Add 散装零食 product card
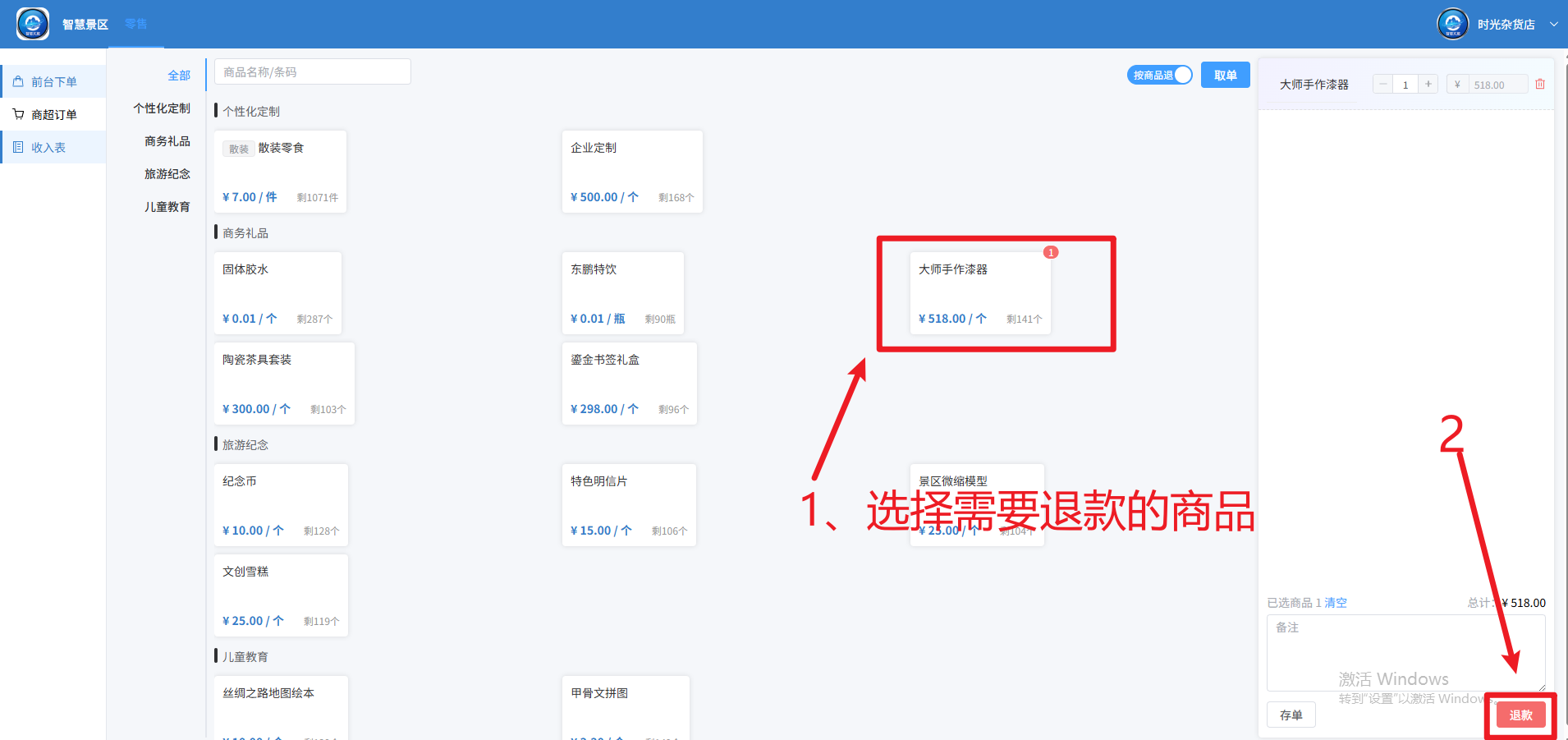 [280, 172]
